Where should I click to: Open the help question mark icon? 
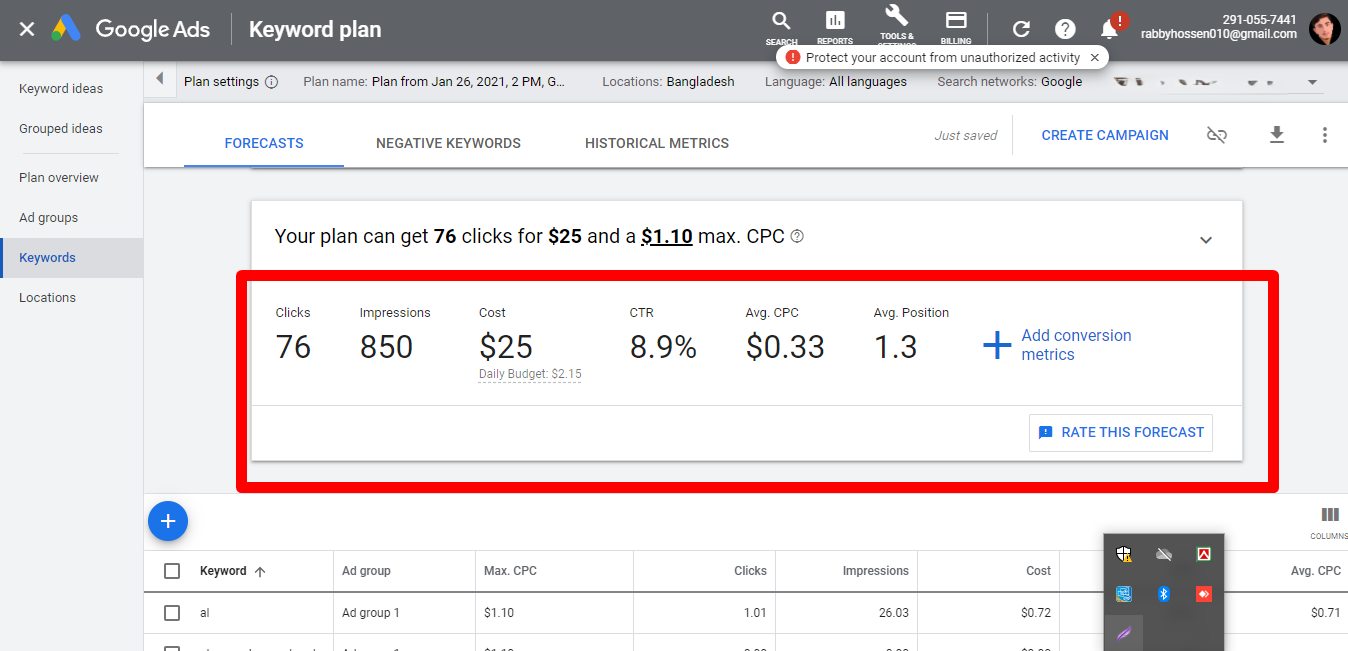point(1065,29)
